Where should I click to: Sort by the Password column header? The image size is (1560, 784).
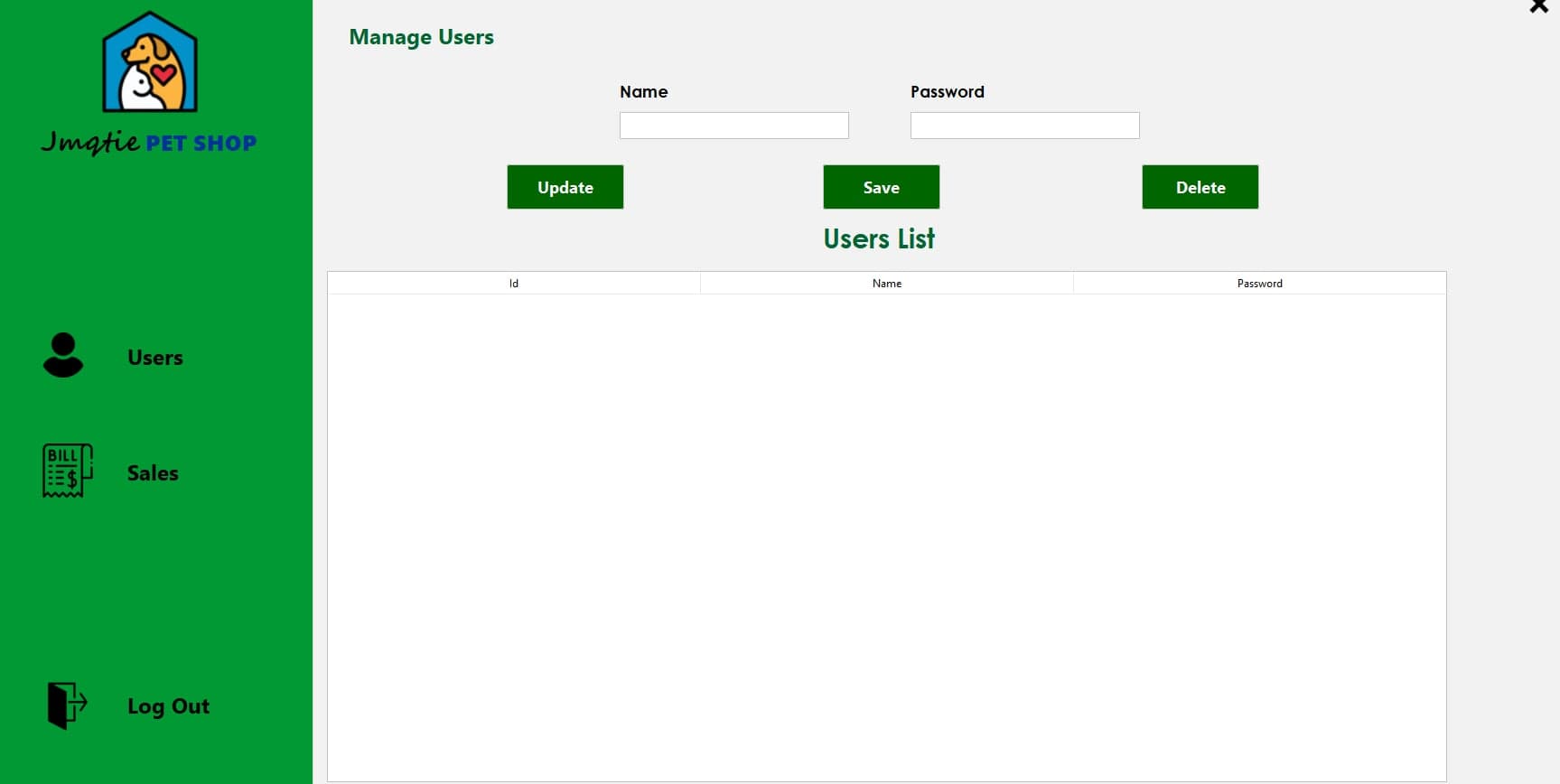coord(1260,284)
